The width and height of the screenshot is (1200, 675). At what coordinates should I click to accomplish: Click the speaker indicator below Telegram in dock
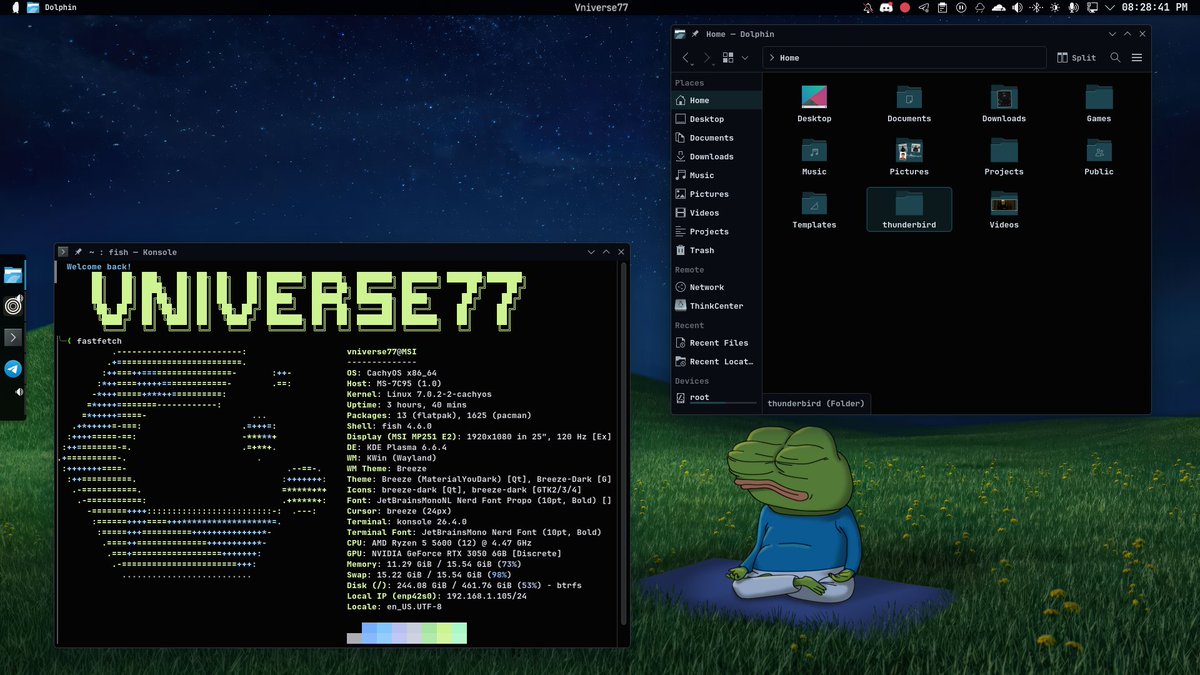coord(19,392)
